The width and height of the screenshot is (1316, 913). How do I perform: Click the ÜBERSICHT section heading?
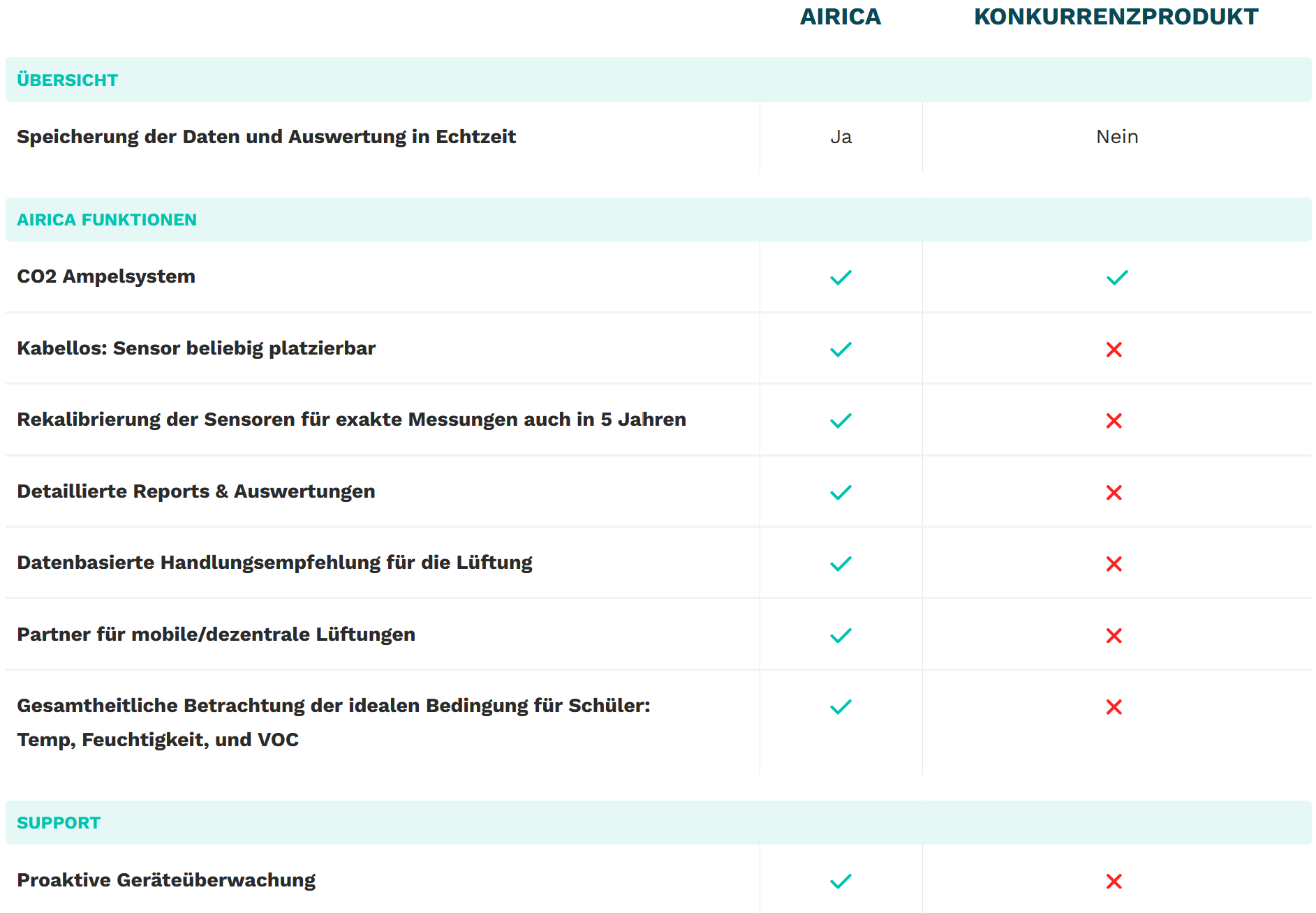pyautogui.click(x=68, y=80)
